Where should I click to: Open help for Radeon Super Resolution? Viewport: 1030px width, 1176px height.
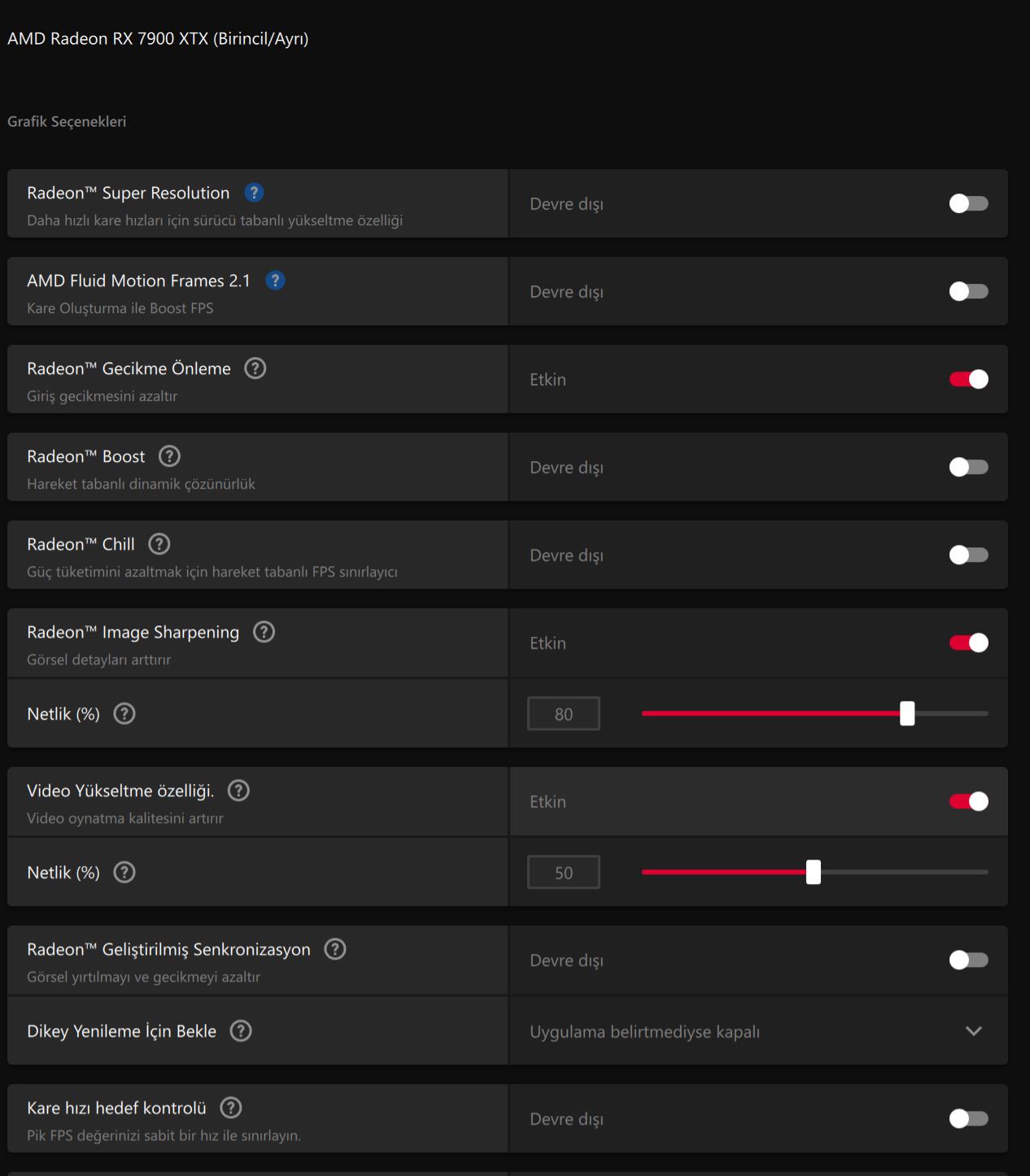(254, 193)
